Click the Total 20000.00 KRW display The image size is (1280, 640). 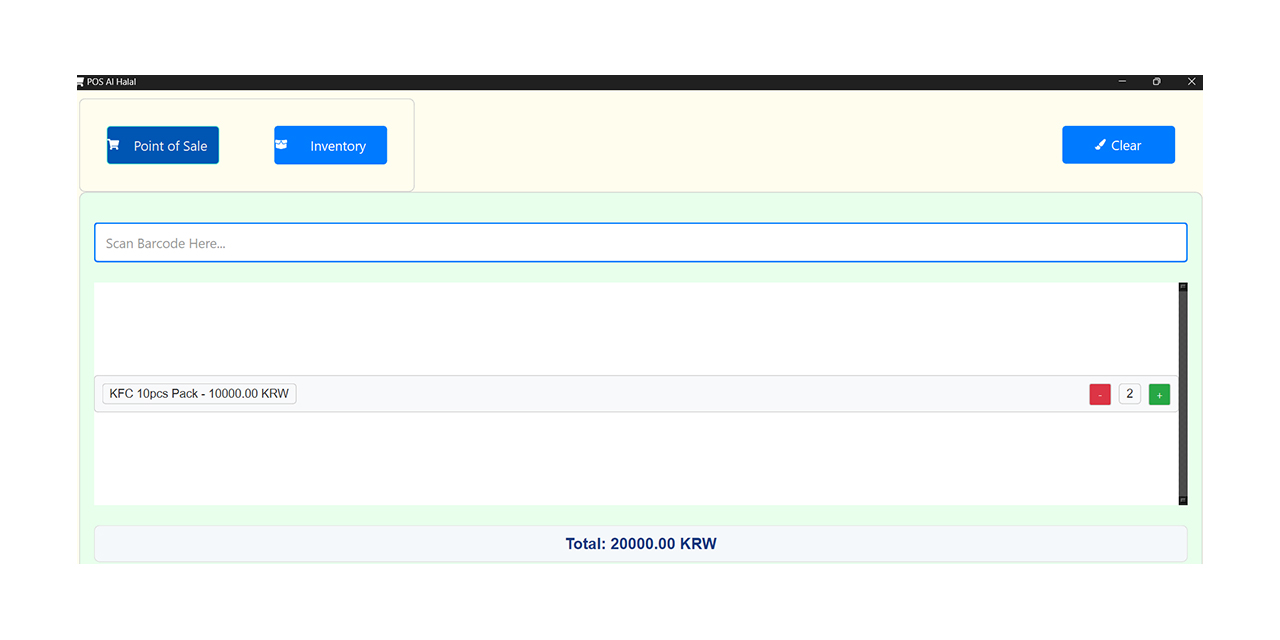pyautogui.click(x=640, y=543)
